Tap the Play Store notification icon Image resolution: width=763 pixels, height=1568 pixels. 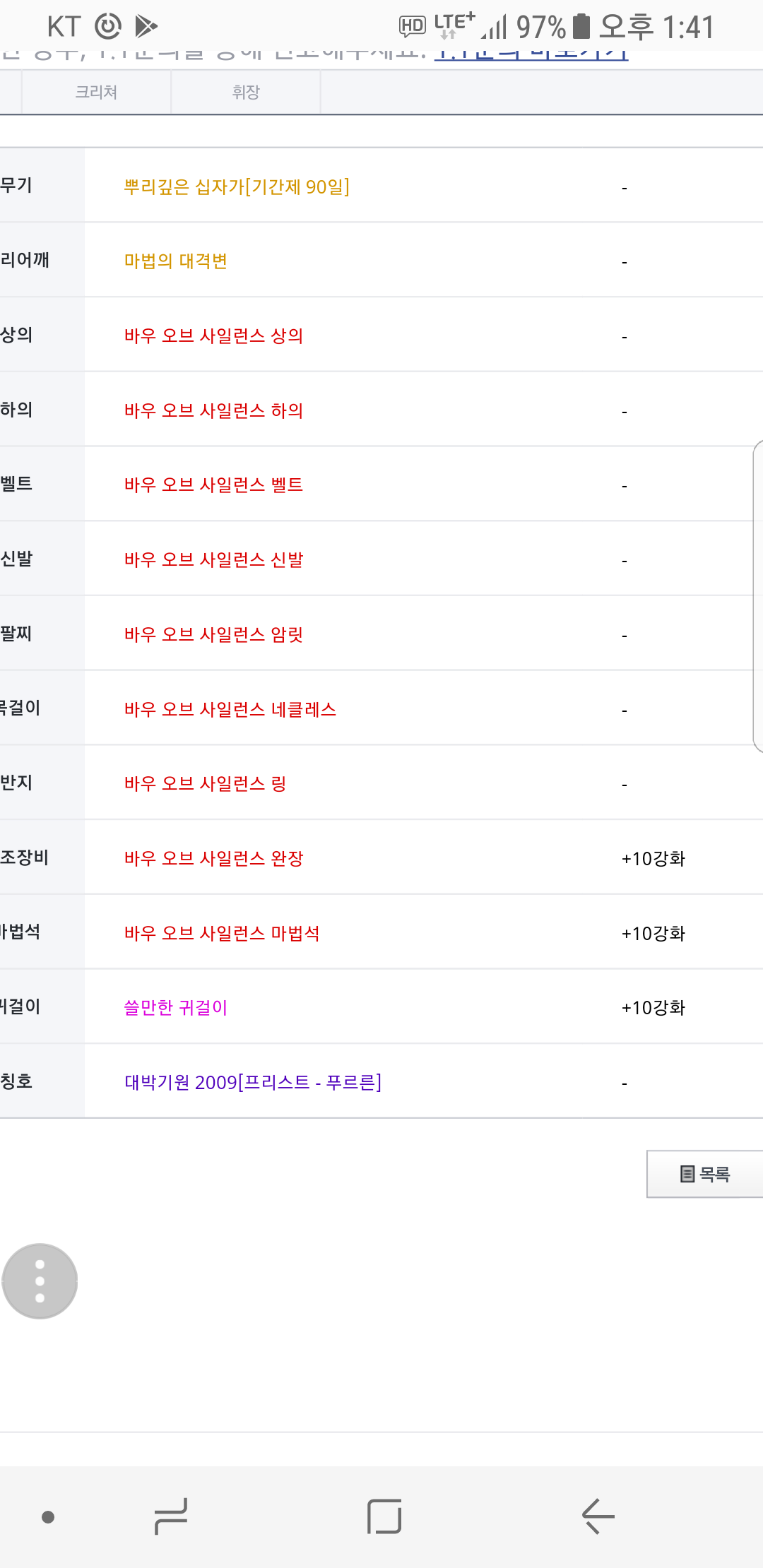146,27
